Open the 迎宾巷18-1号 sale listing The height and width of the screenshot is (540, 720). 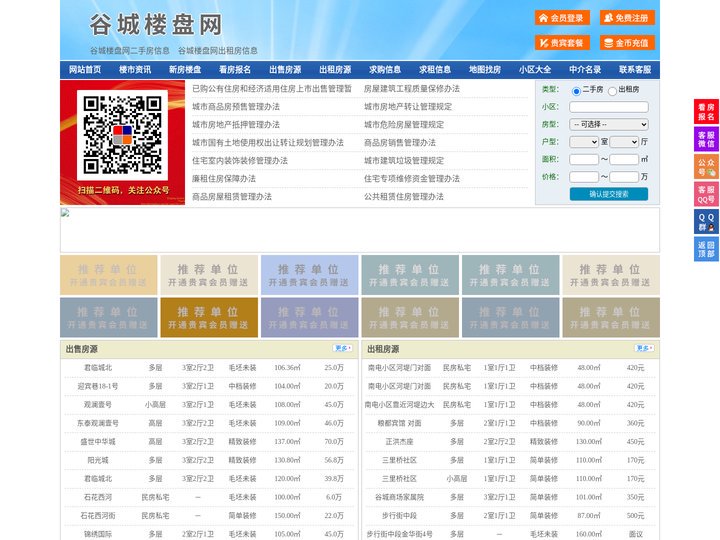coord(98,386)
